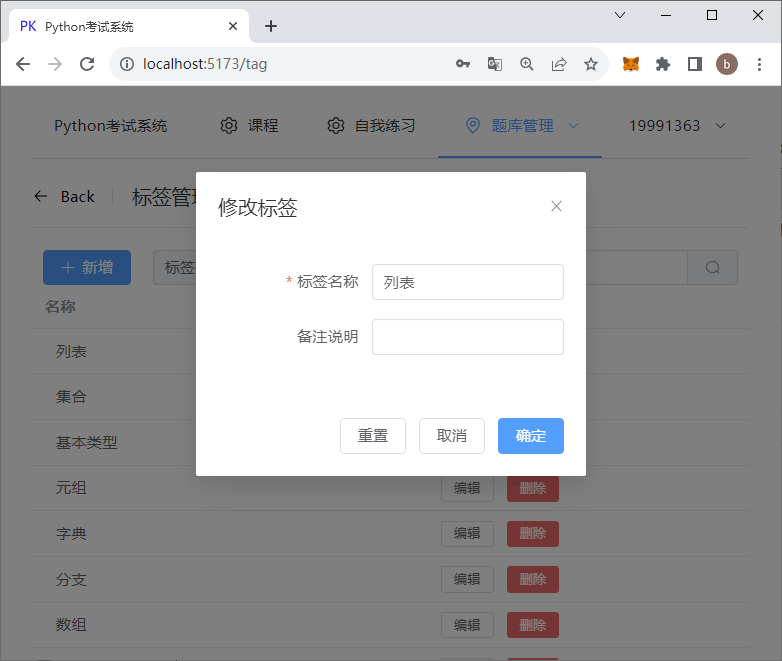Click the gear icon beside 自我练习
This screenshot has width=782, height=661.
(x=336, y=126)
